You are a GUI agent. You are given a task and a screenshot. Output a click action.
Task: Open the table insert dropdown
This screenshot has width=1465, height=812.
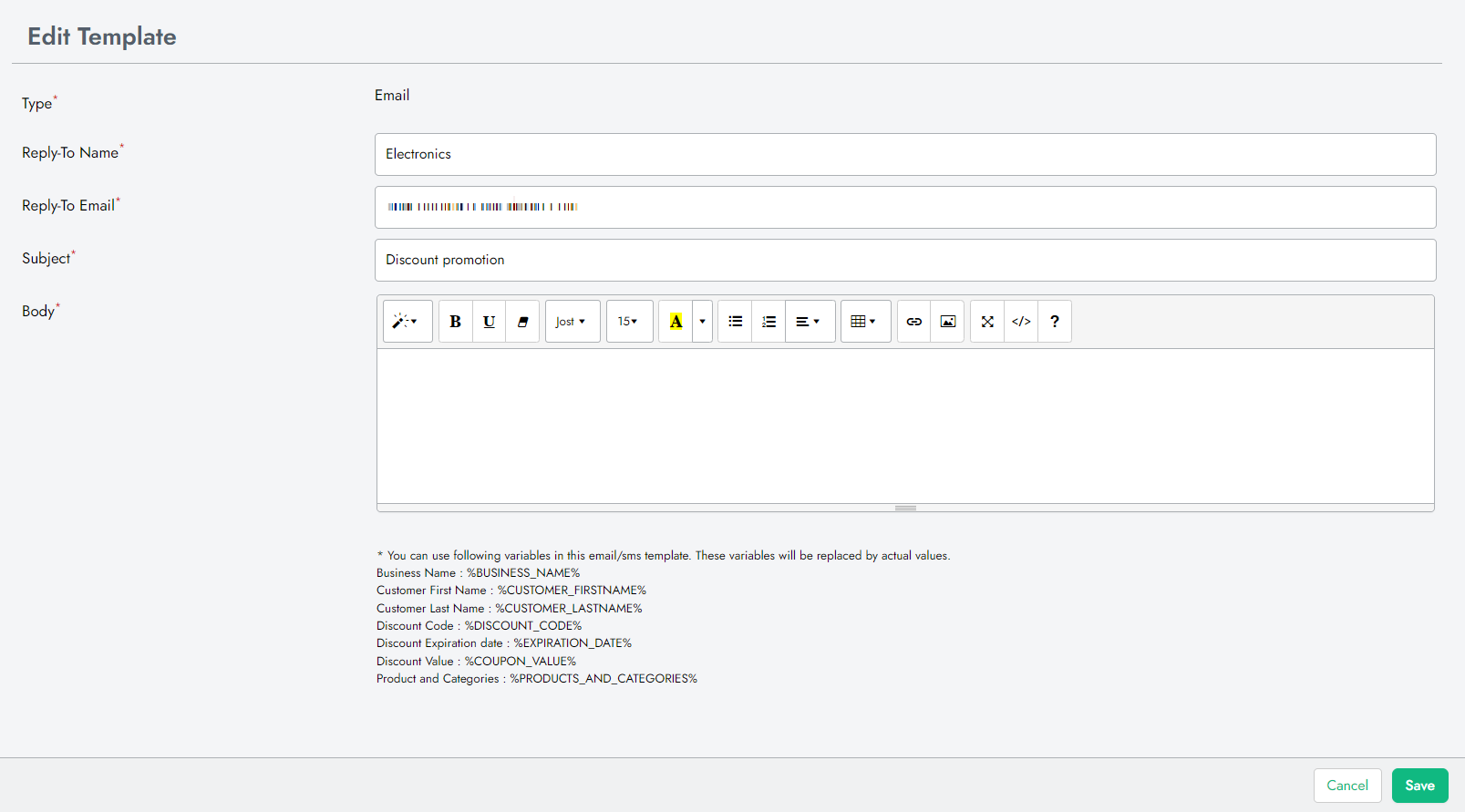pos(865,322)
